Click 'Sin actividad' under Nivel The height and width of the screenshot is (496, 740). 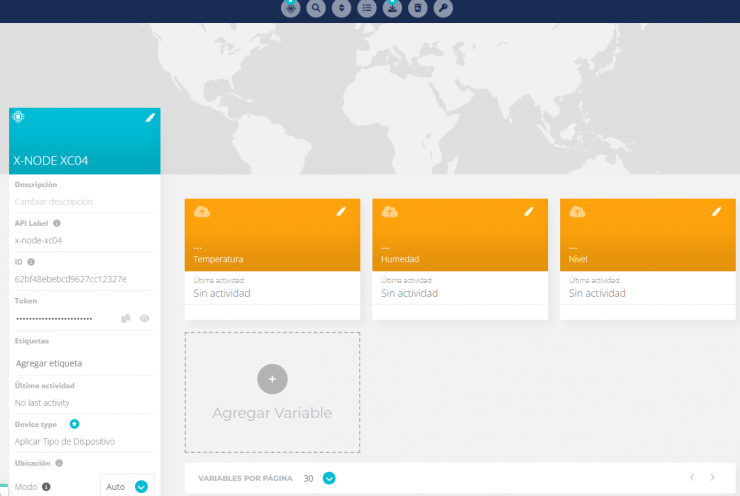coord(597,293)
